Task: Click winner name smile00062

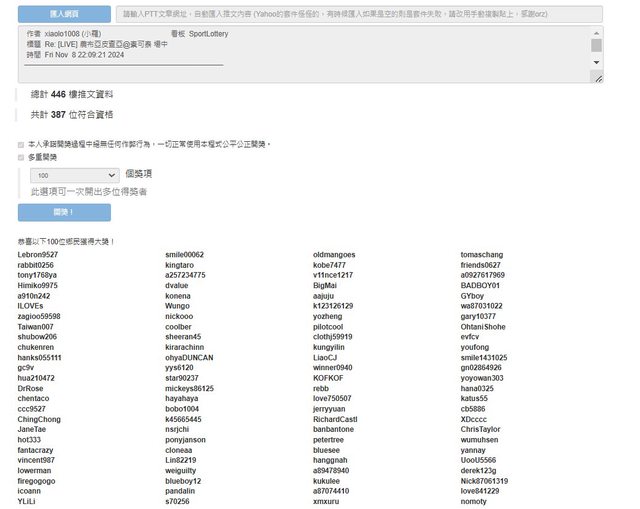Action: 184,255
